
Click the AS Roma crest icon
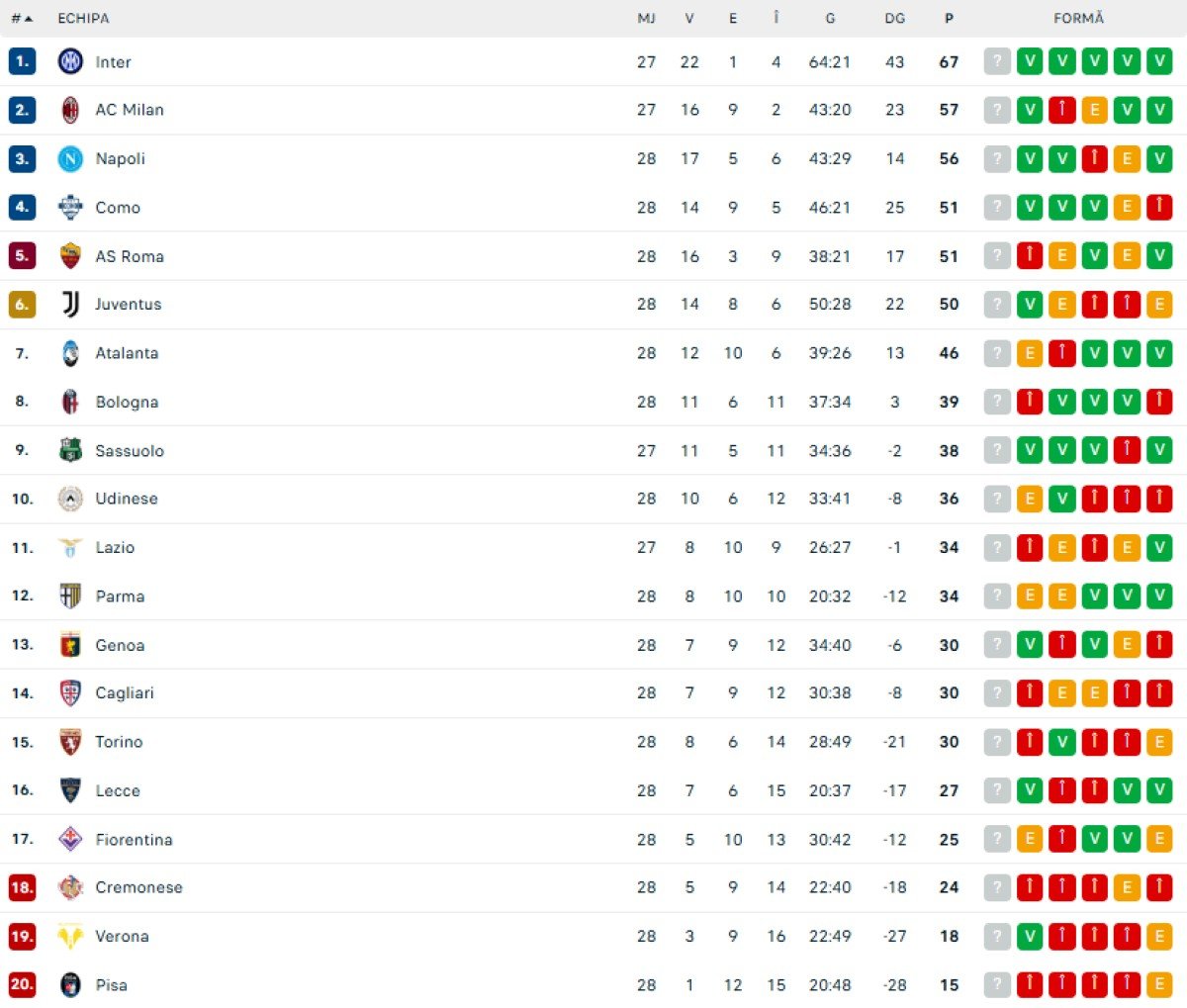click(70, 256)
